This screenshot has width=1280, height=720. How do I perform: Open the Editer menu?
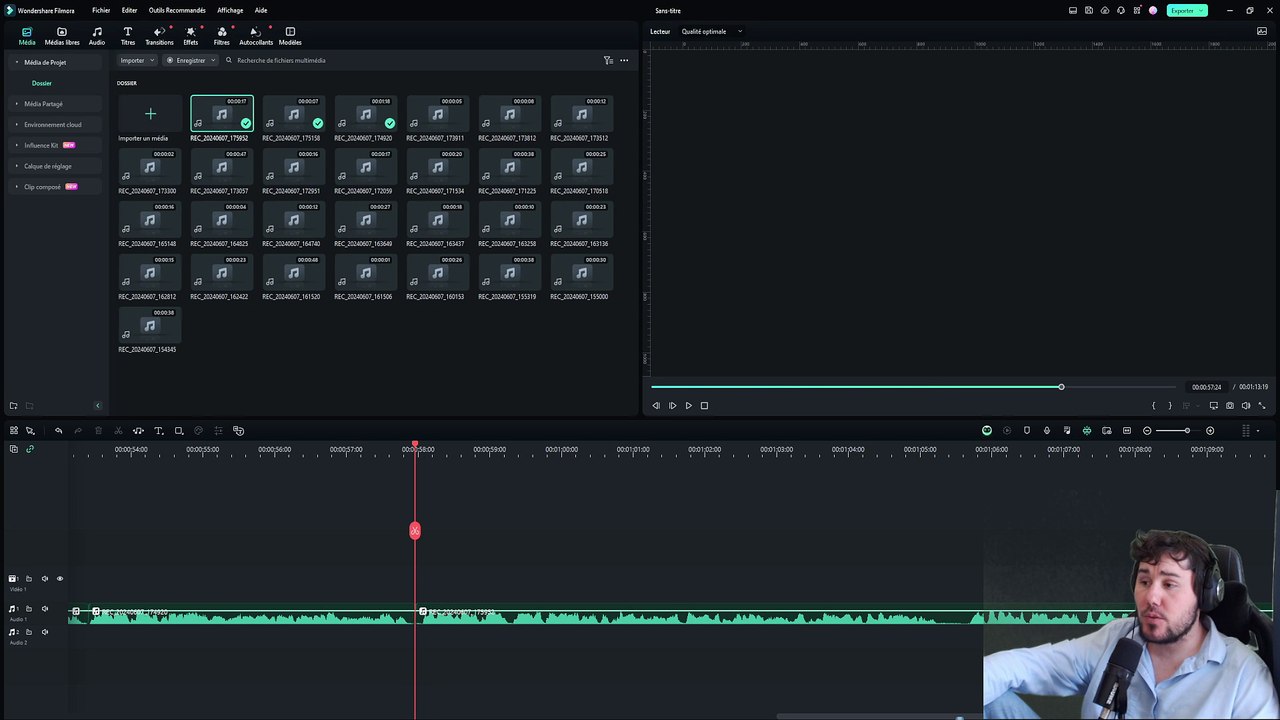click(129, 10)
